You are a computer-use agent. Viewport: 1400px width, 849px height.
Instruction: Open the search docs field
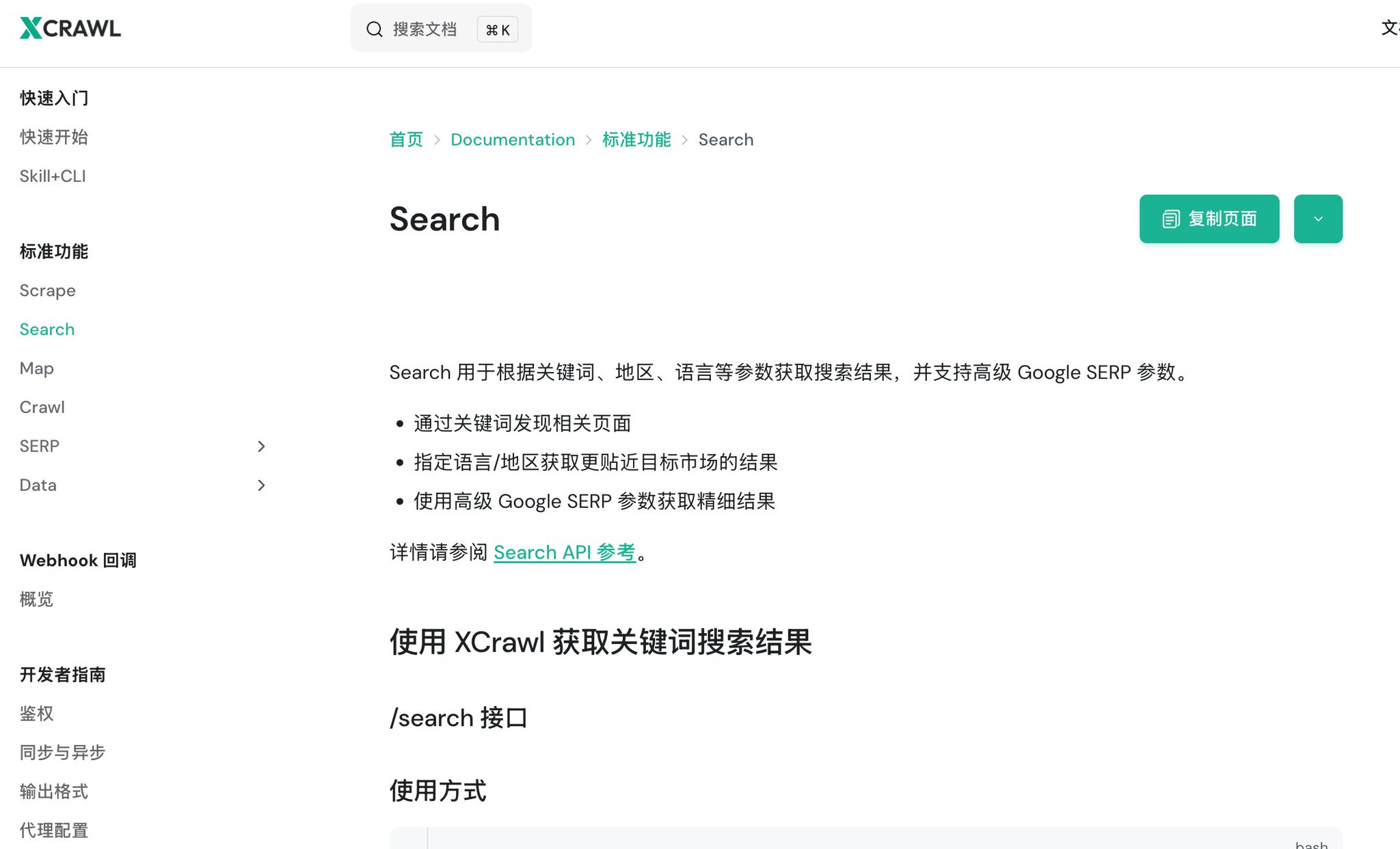[441, 29]
